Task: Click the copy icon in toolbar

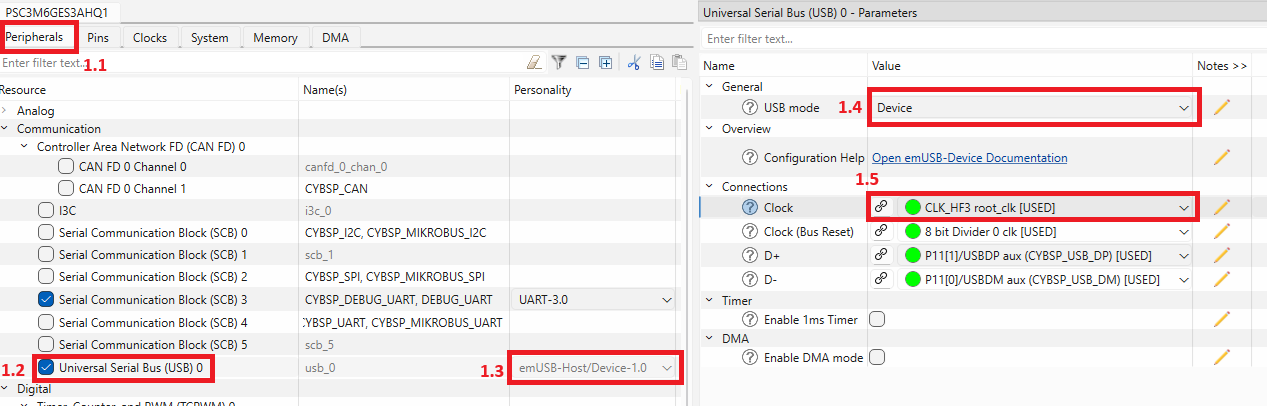Action: 657,62
